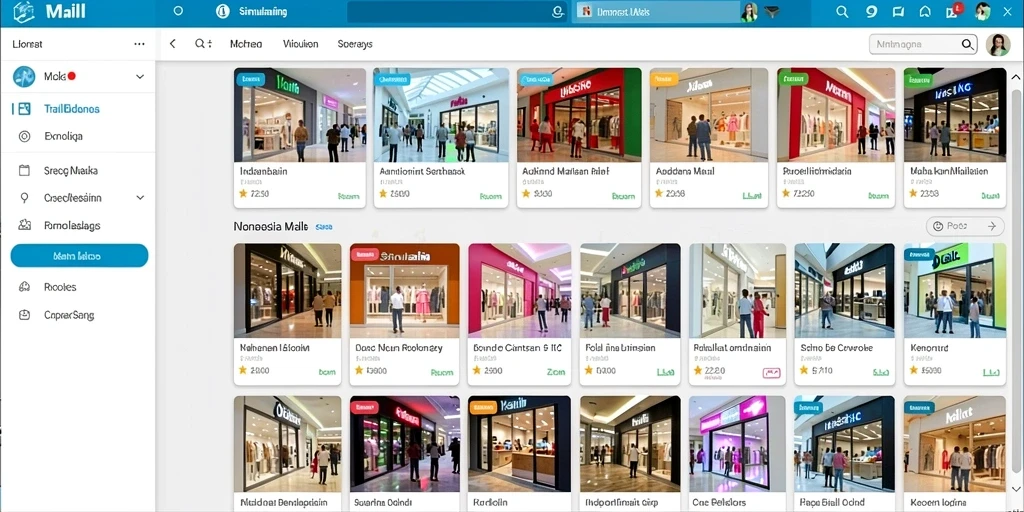Open the three-dots menu beside Lloreat

tap(139, 44)
